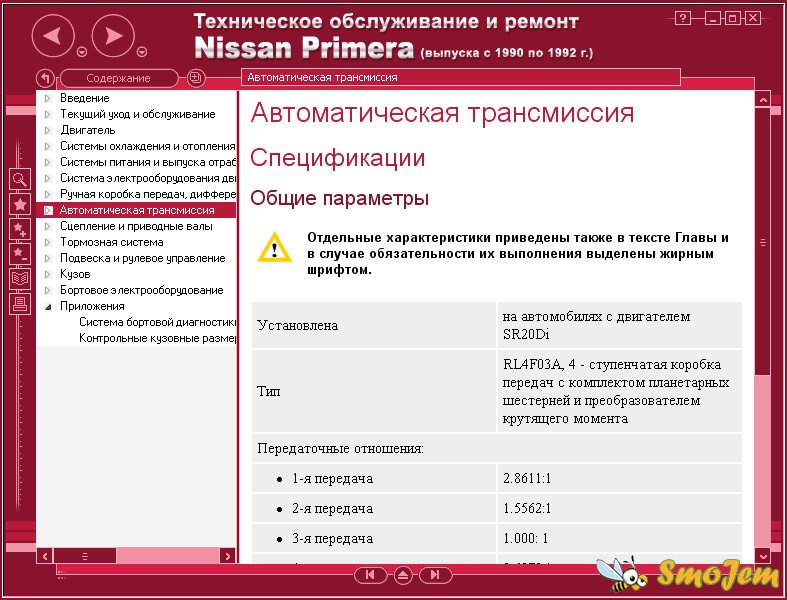
Task: Click the help question mark button
Action: (683, 19)
